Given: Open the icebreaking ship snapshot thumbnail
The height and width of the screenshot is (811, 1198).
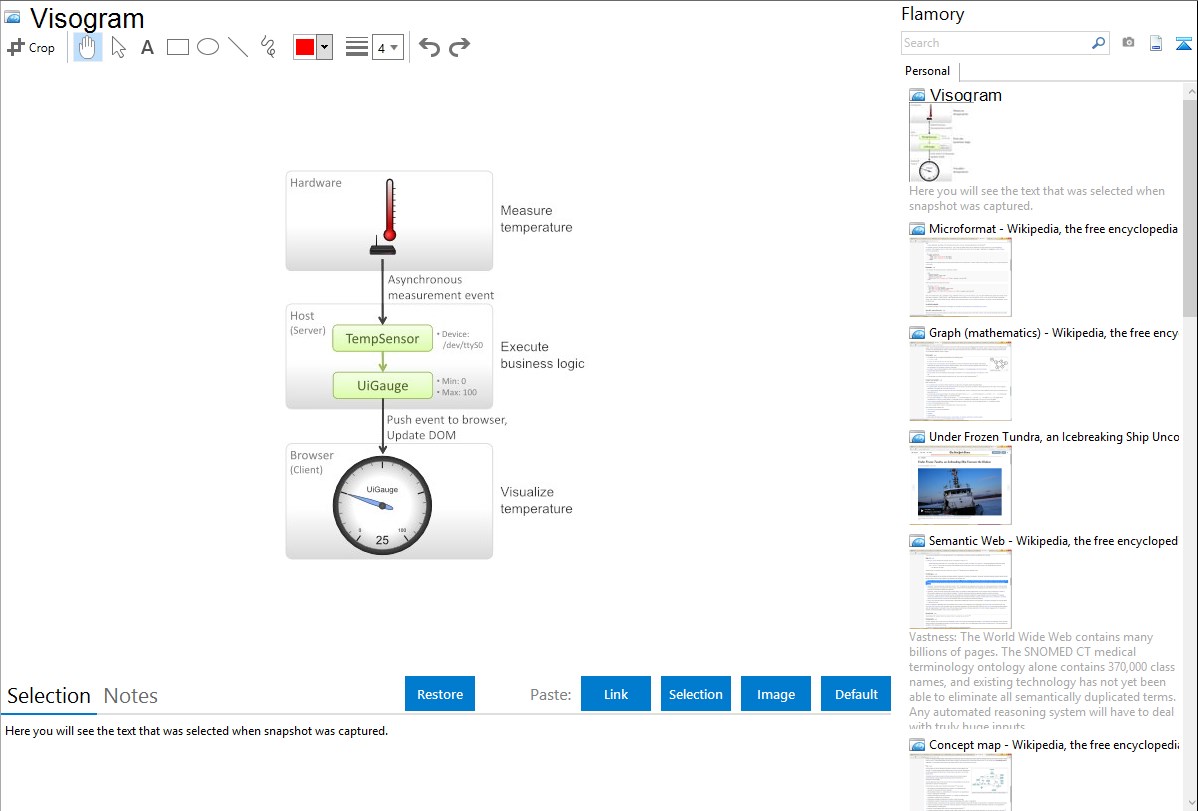Looking at the screenshot, I should tap(960, 485).
